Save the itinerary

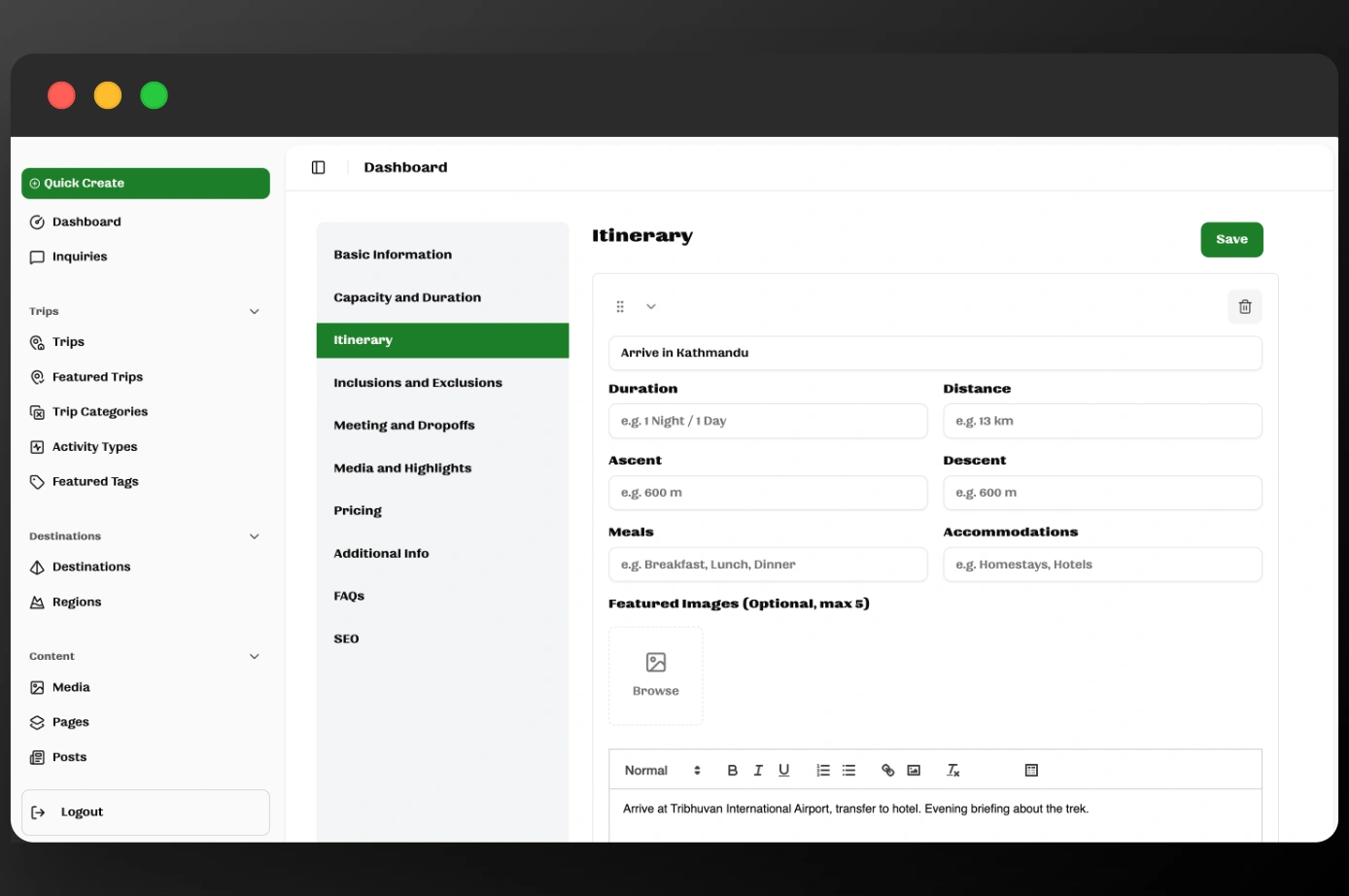(1231, 240)
